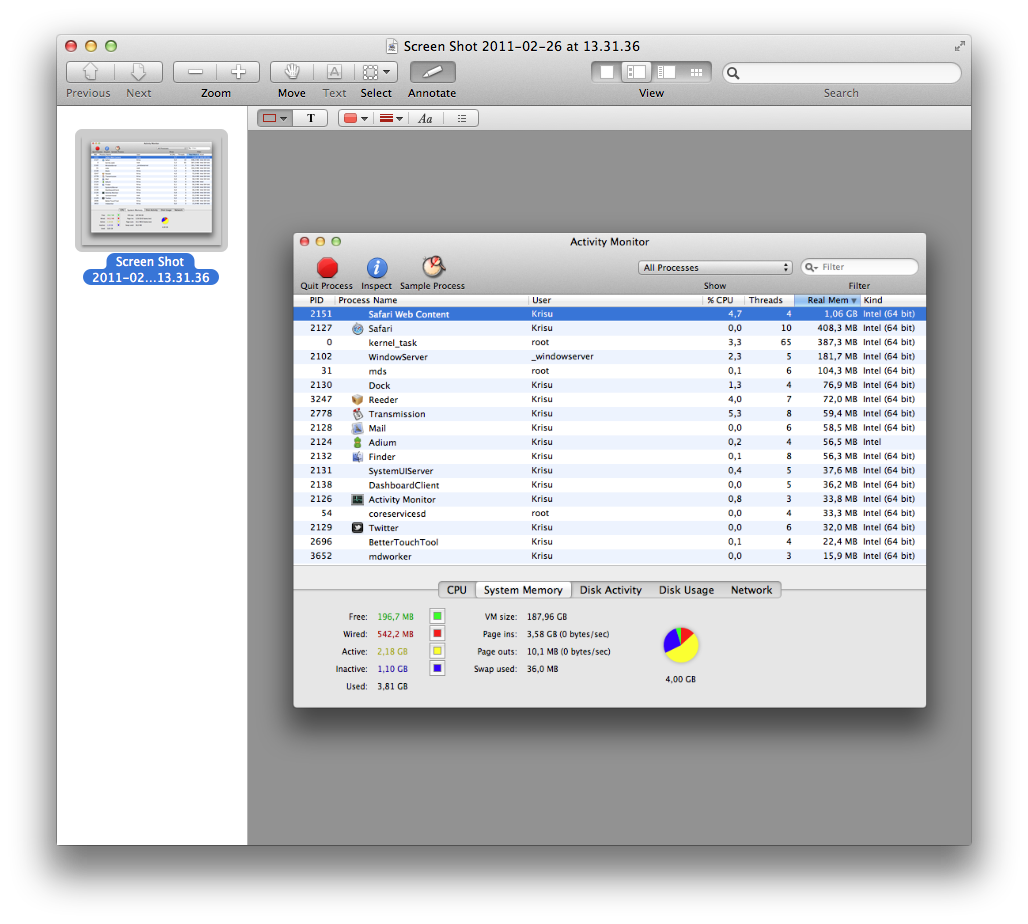
Task: Switch to content-only view mode
Action: pyautogui.click(x=607, y=72)
